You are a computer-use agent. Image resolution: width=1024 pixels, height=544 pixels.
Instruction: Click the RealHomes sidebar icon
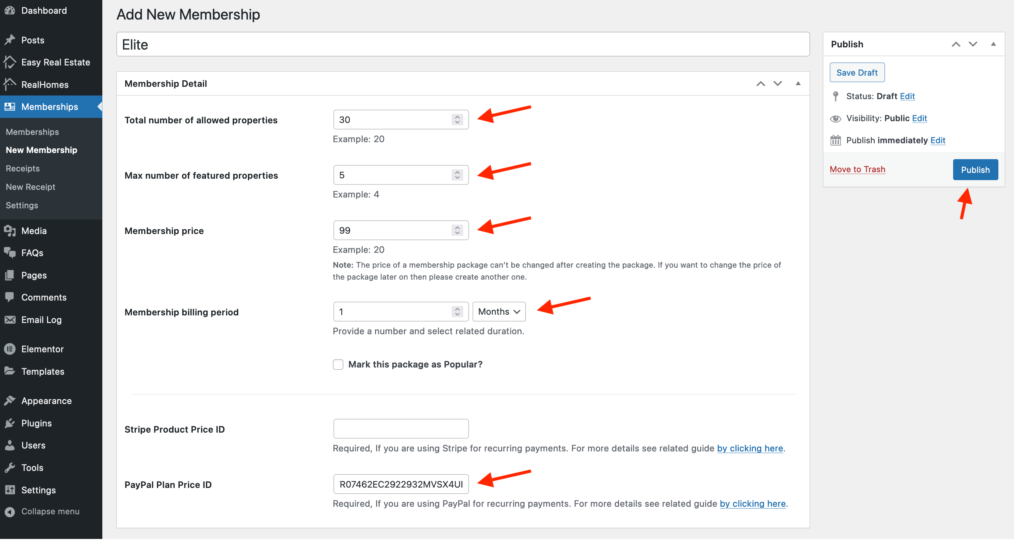tap(10, 85)
